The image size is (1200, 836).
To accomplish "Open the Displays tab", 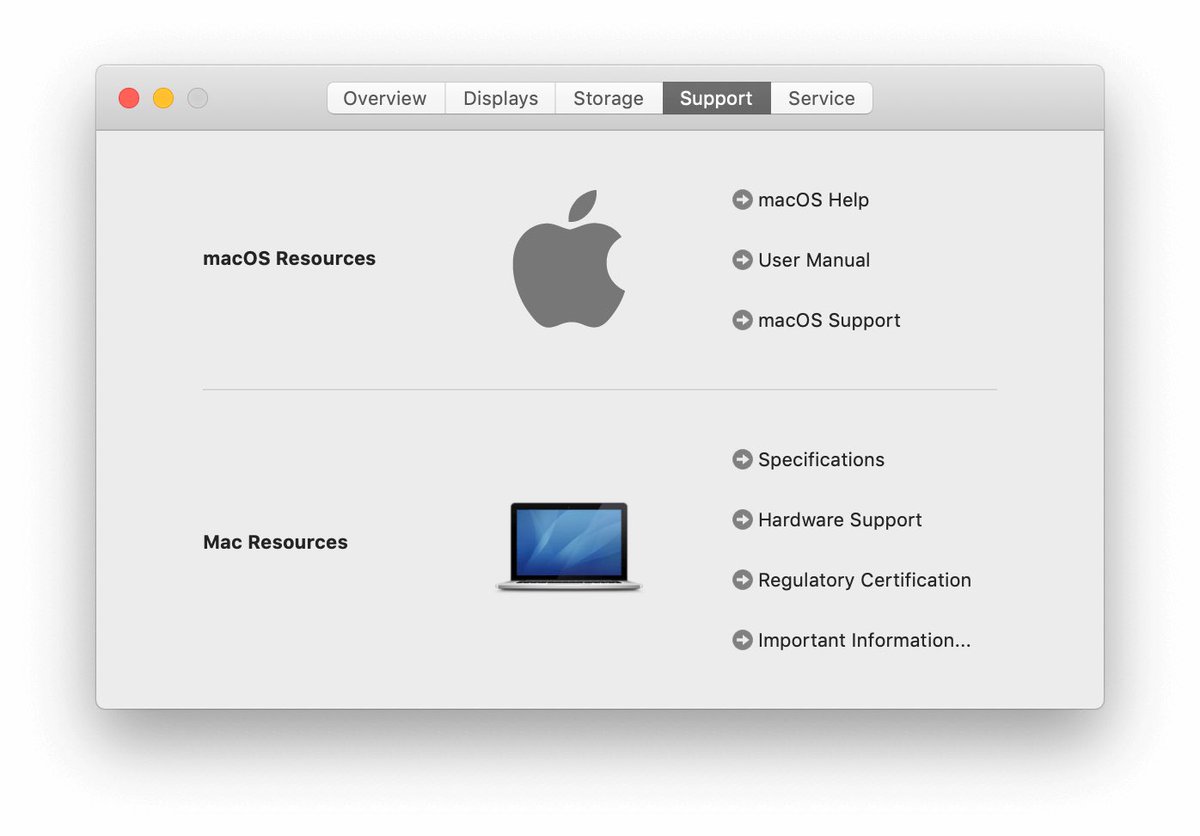I will (500, 98).
